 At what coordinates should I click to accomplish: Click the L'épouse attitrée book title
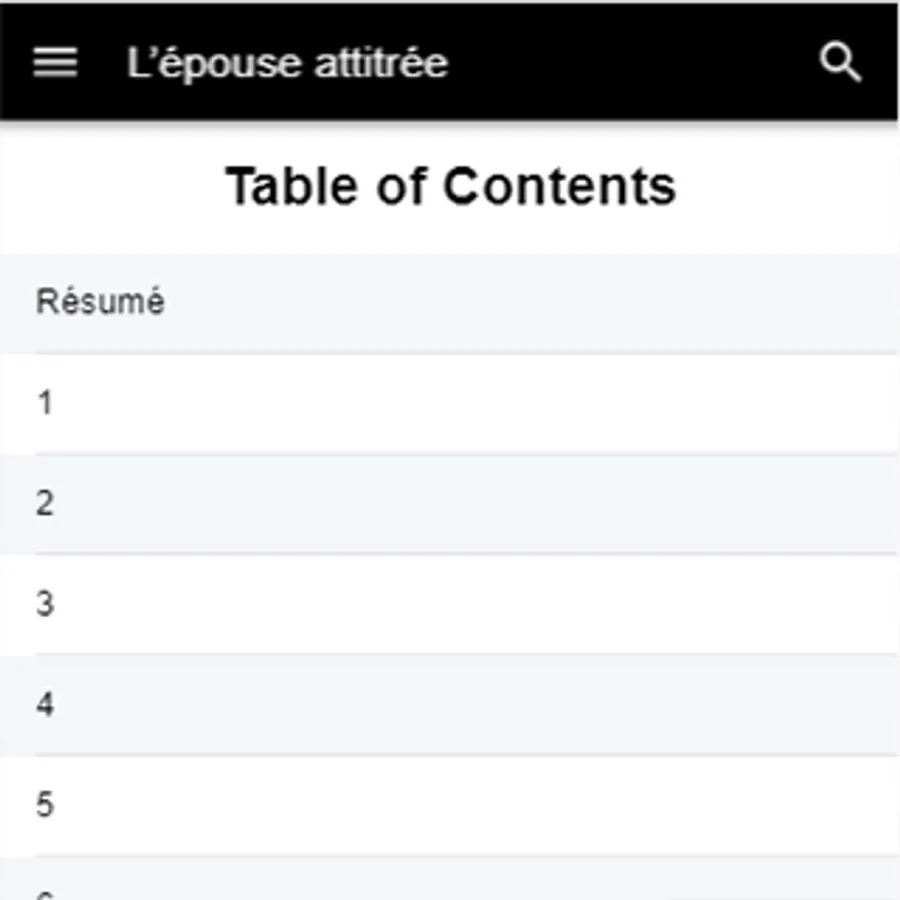[287, 63]
